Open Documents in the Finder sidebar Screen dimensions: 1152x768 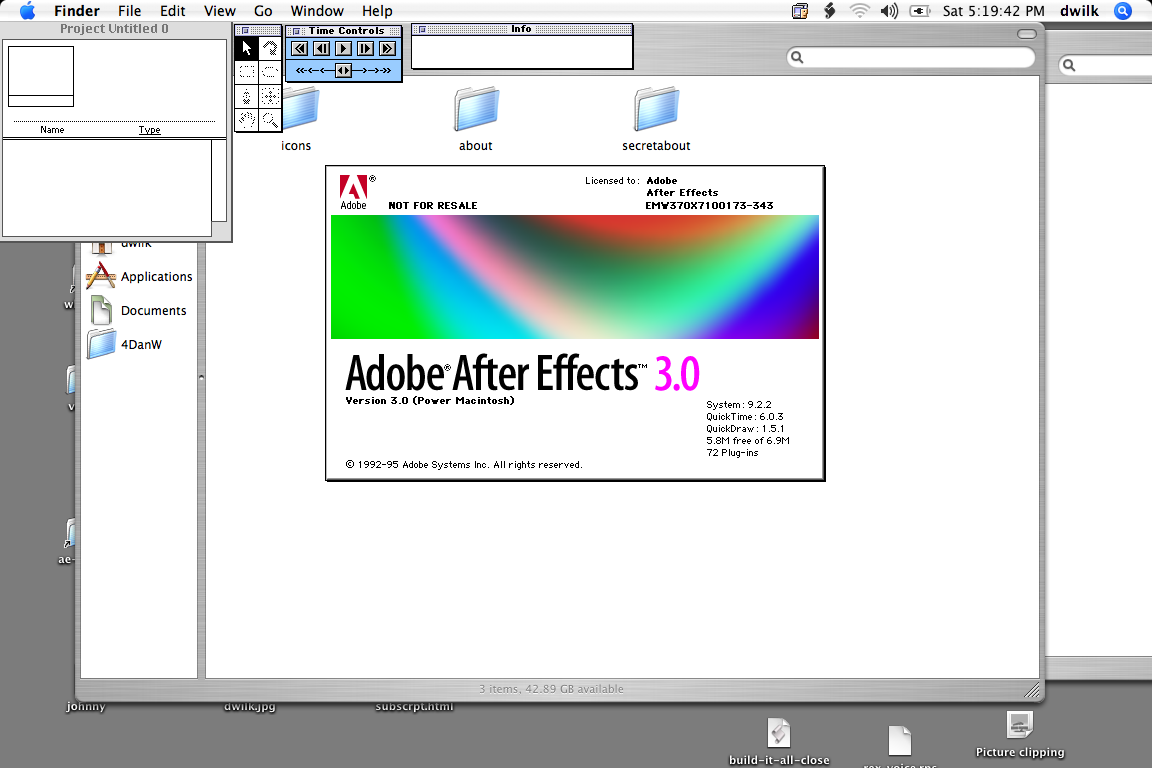pos(139,310)
